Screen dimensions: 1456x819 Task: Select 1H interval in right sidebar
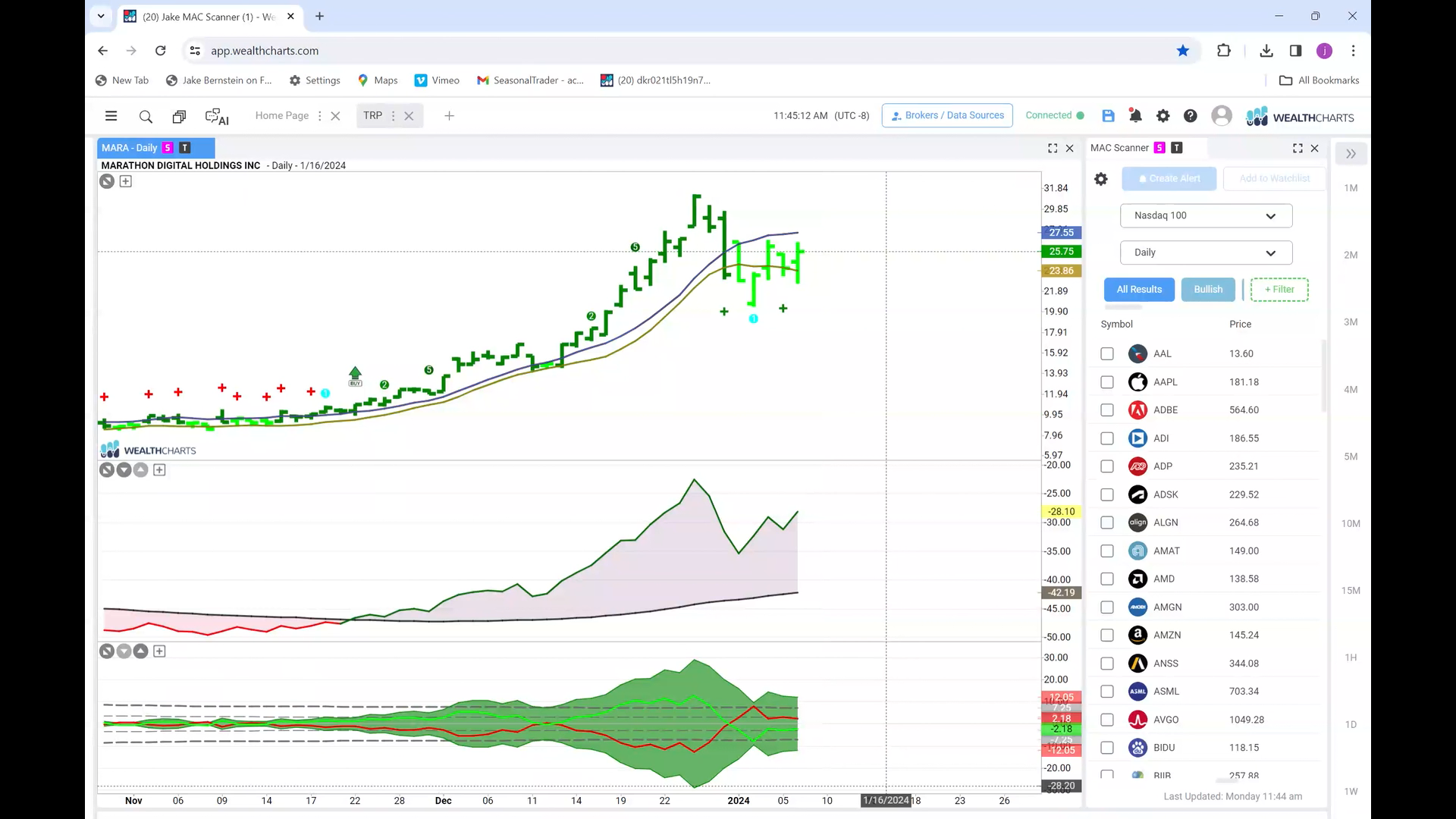1351,658
